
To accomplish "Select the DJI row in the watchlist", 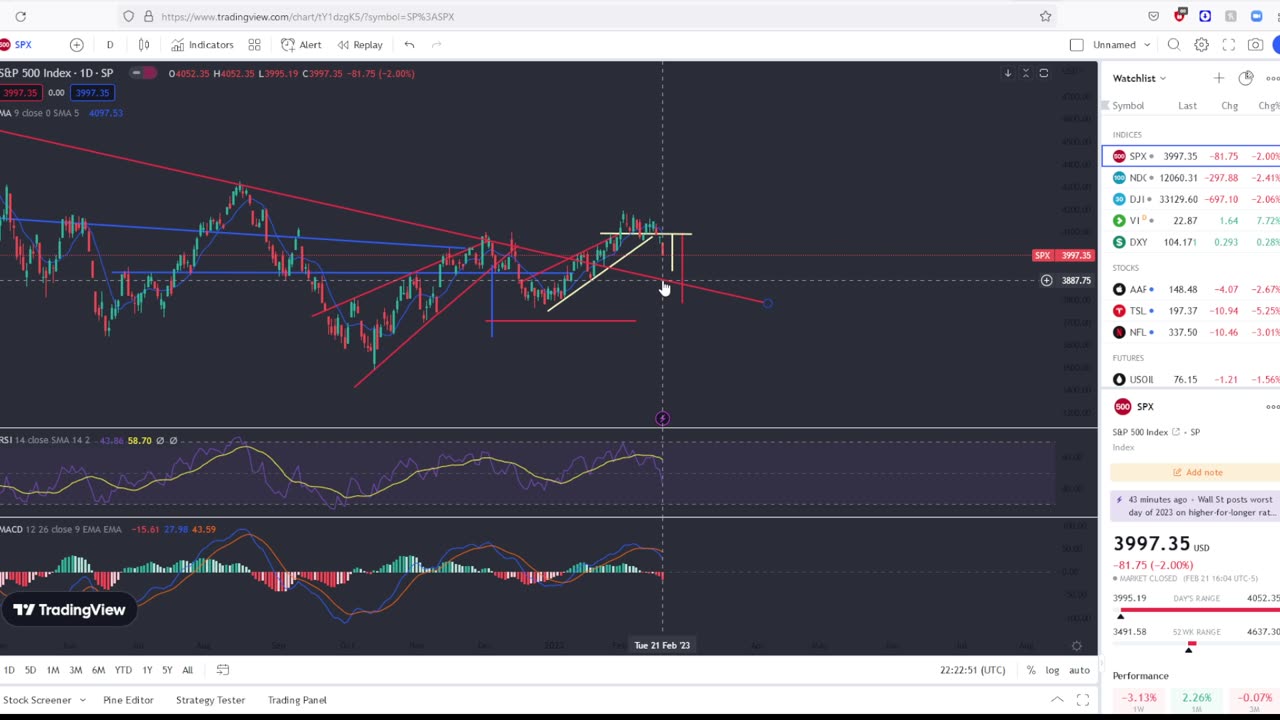I will click(x=1191, y=199).
